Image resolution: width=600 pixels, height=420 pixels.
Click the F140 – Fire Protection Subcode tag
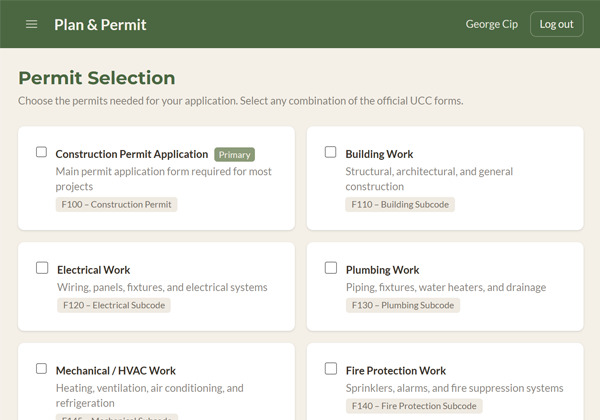click(x=414, y=406)
